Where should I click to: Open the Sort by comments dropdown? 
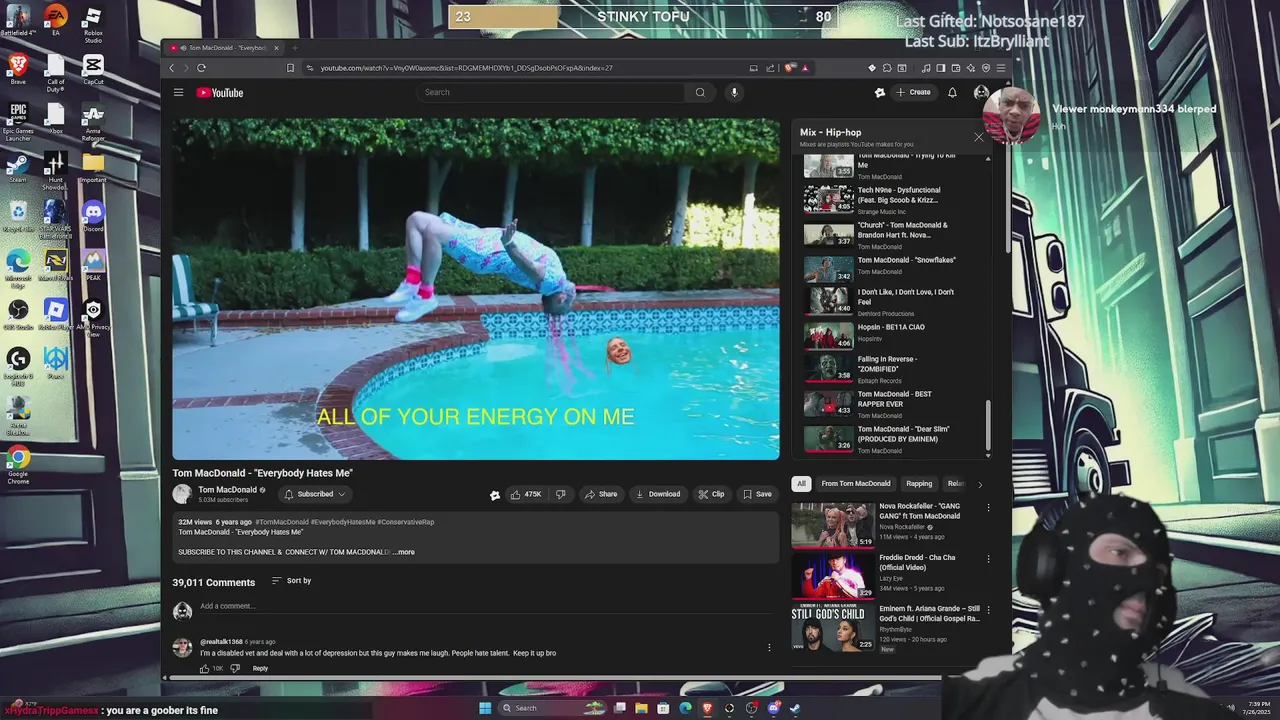coord(291,581)
